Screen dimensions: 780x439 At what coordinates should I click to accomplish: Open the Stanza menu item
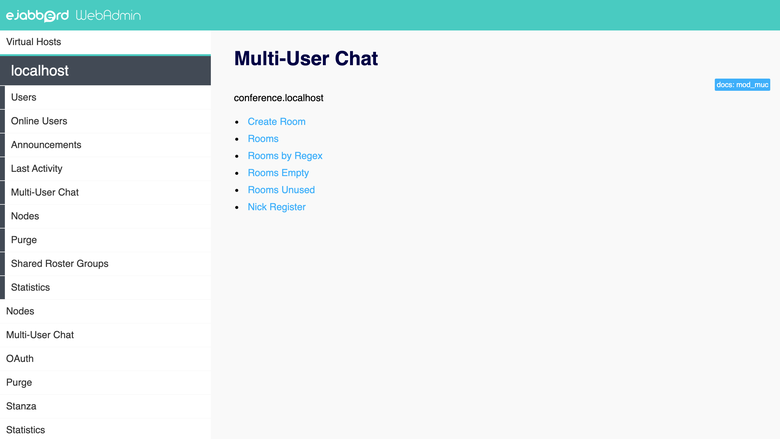click(105, 407)
